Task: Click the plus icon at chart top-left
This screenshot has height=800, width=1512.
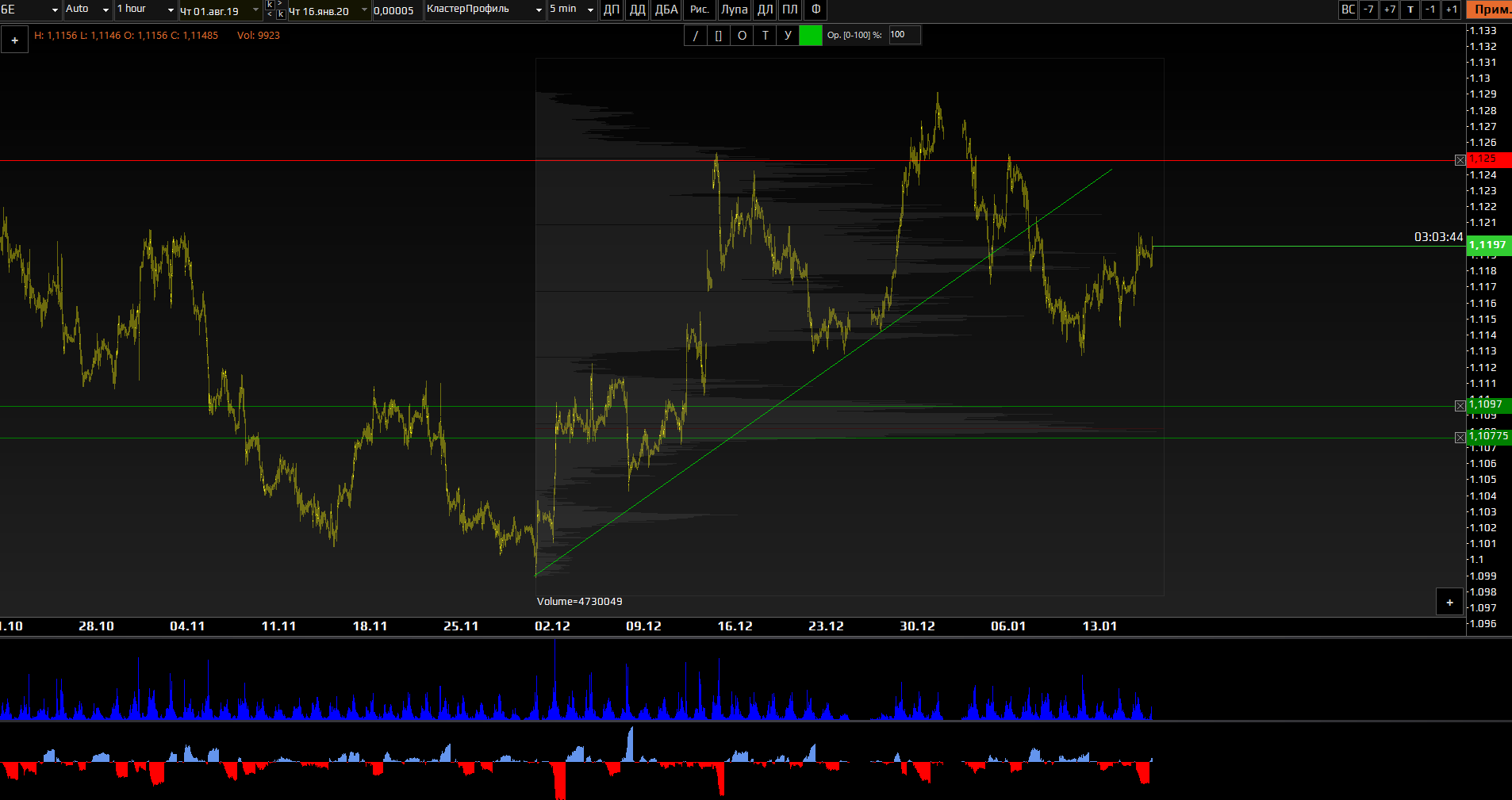Action: 15,40
